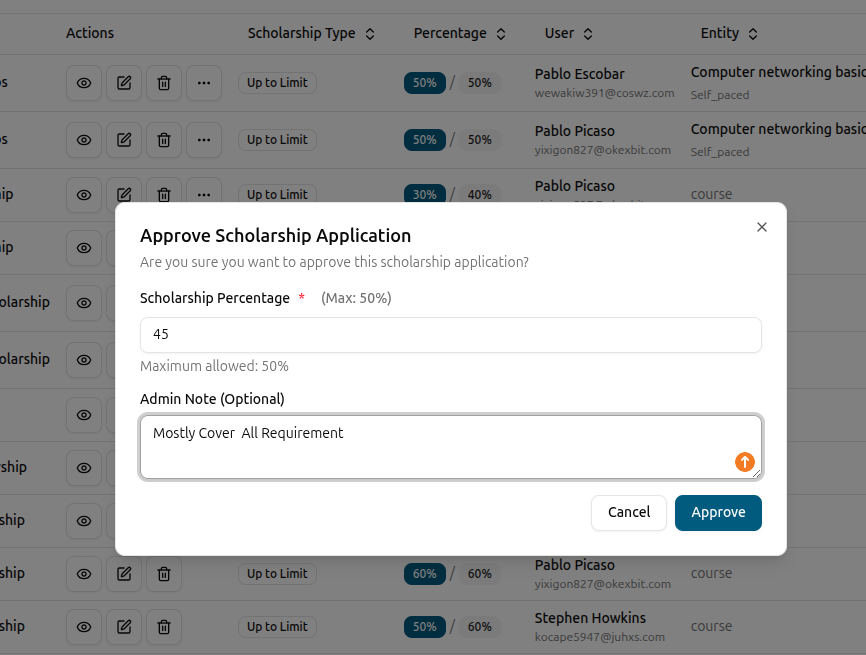Edit the 30% / 40% scholarship row

pyautogui.click(x=124, y=191)
